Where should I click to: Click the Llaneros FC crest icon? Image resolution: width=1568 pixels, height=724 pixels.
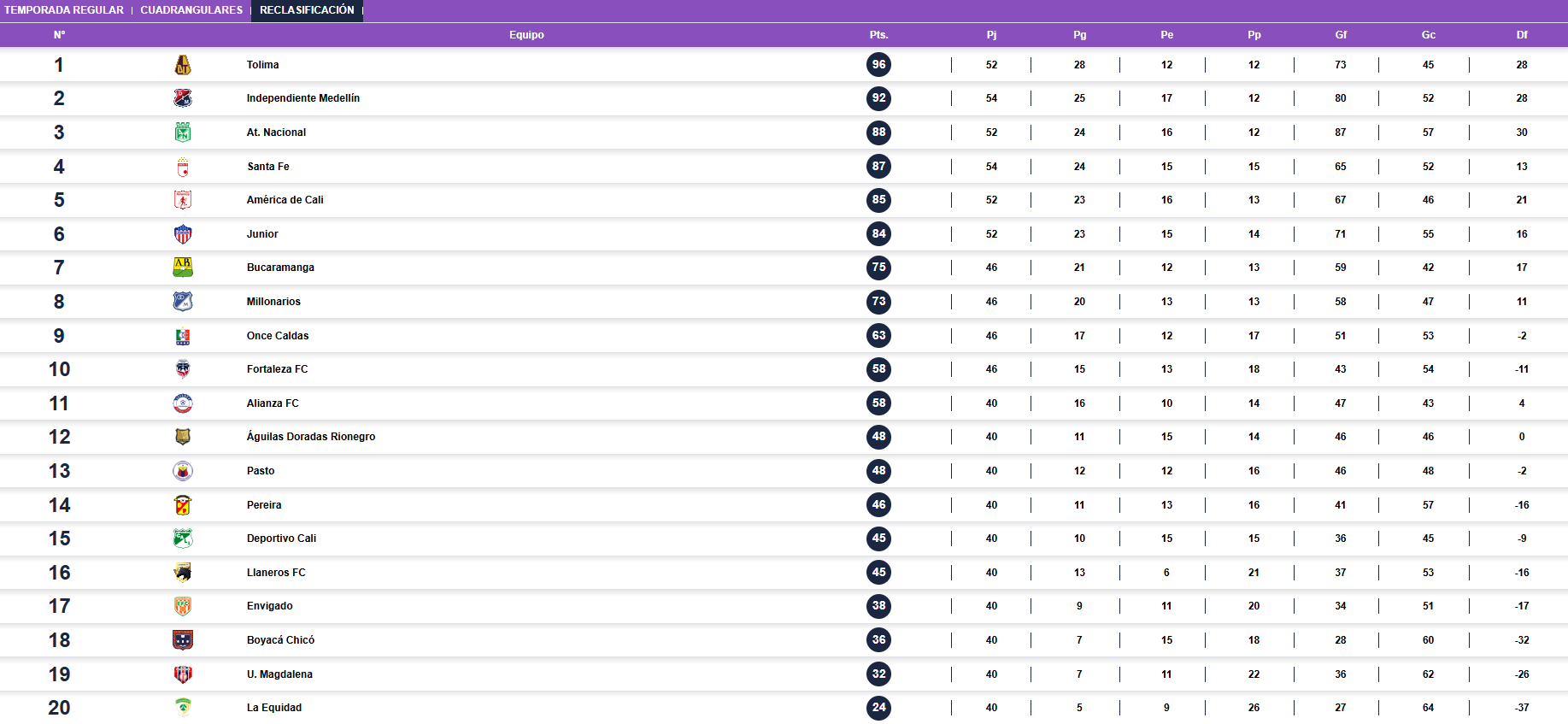point(183,573)
